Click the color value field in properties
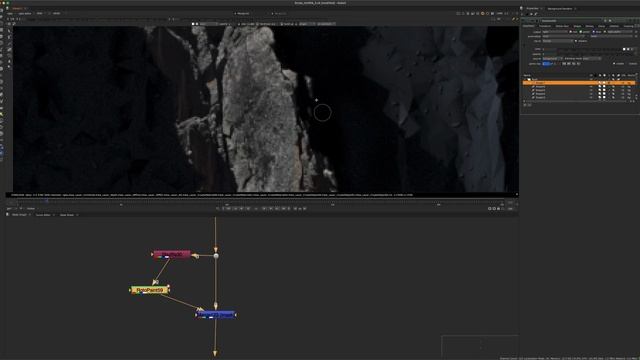 point(582,49)
